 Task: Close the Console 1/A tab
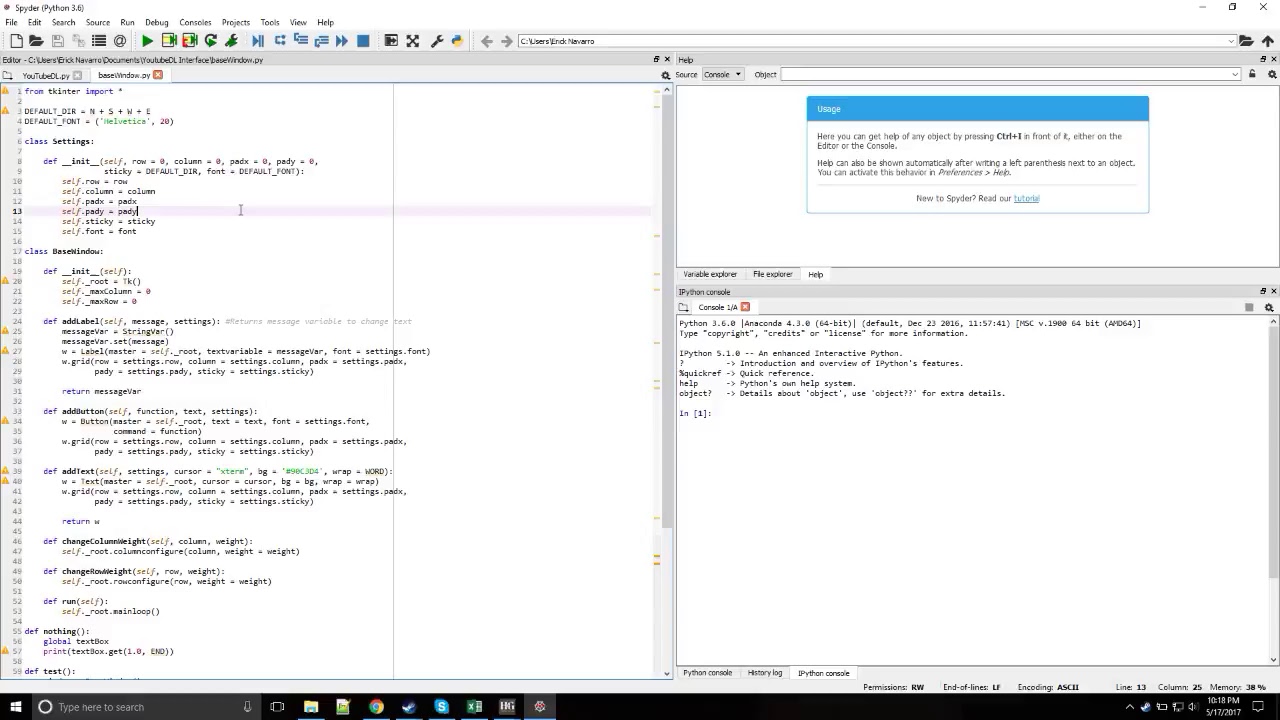(x=744, y=307)
